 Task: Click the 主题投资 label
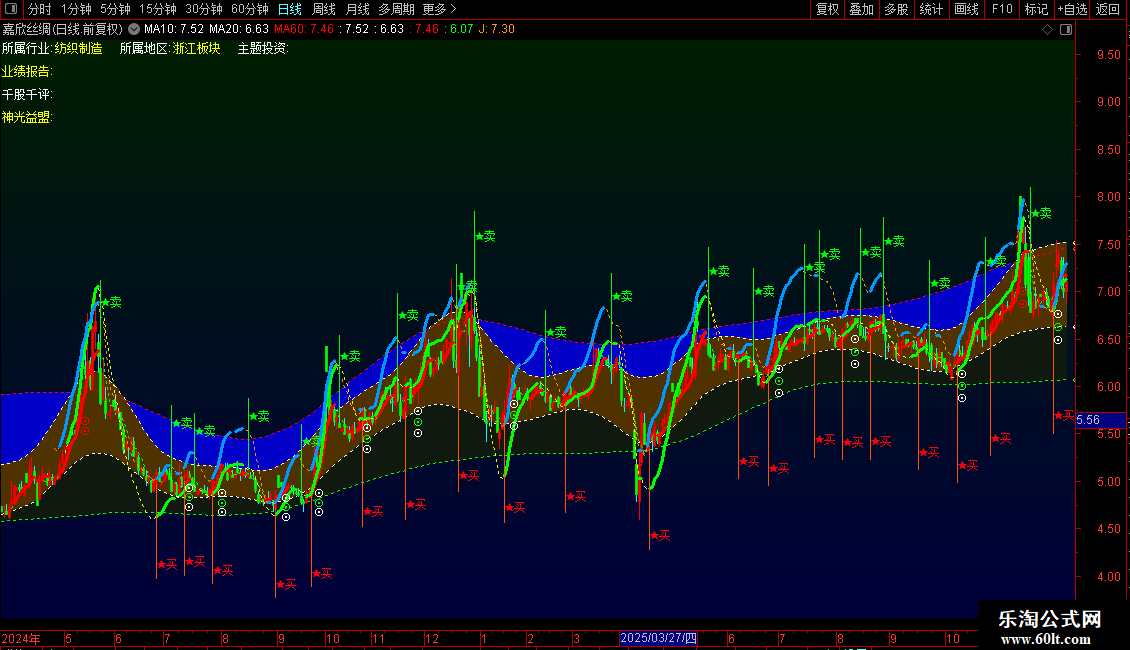pyautogui.click(x=263, y=48)
